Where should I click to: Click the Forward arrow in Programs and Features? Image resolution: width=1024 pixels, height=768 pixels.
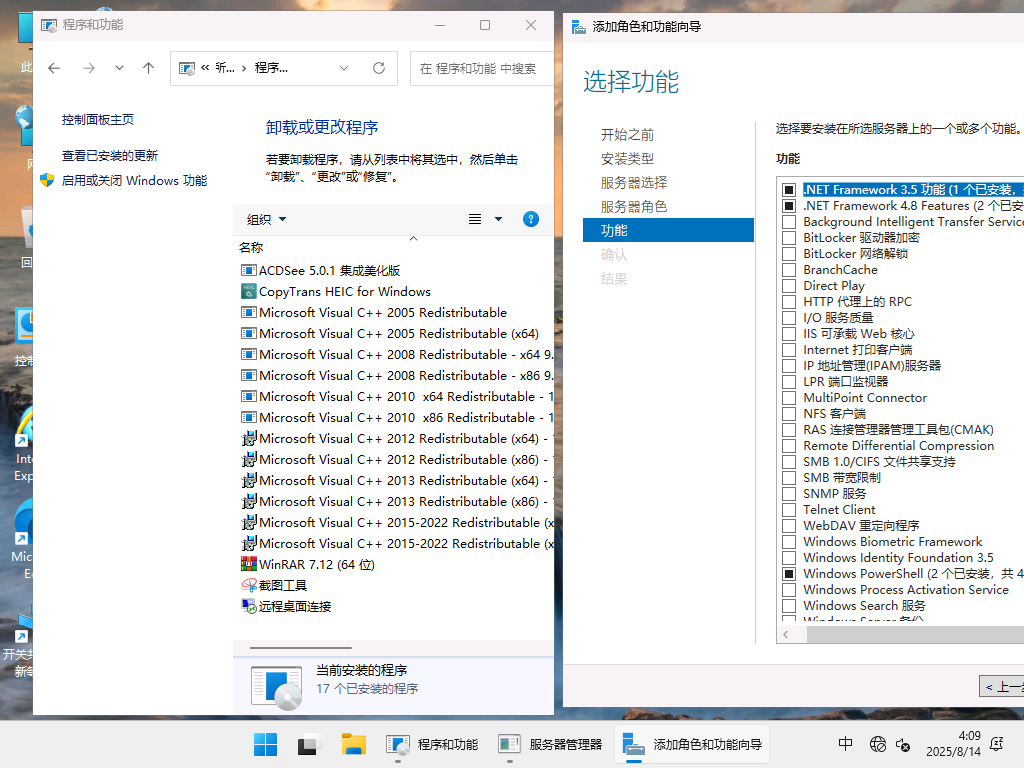pyautogui.click(x=89, y=68)
